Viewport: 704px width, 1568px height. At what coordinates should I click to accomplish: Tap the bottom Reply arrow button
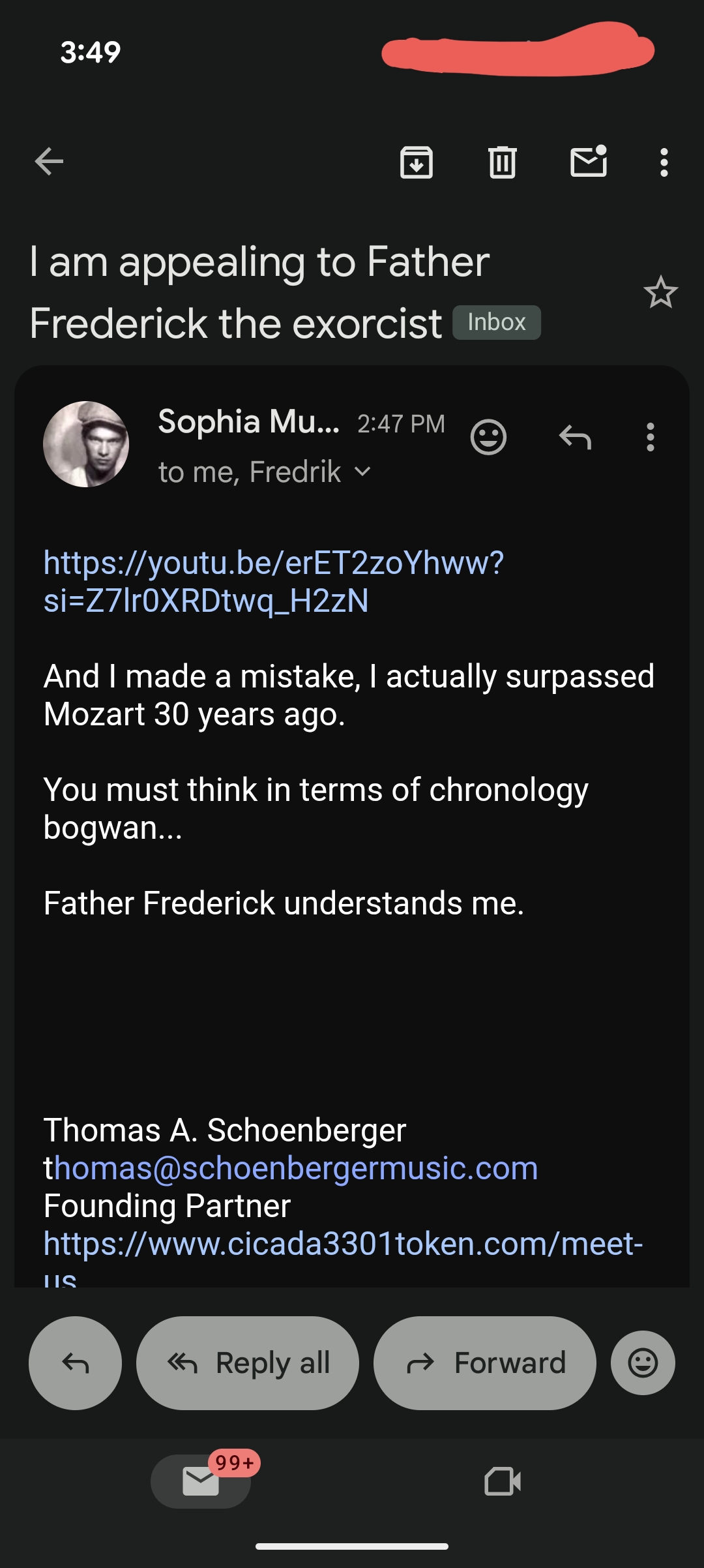click(x=75, y=1363)
